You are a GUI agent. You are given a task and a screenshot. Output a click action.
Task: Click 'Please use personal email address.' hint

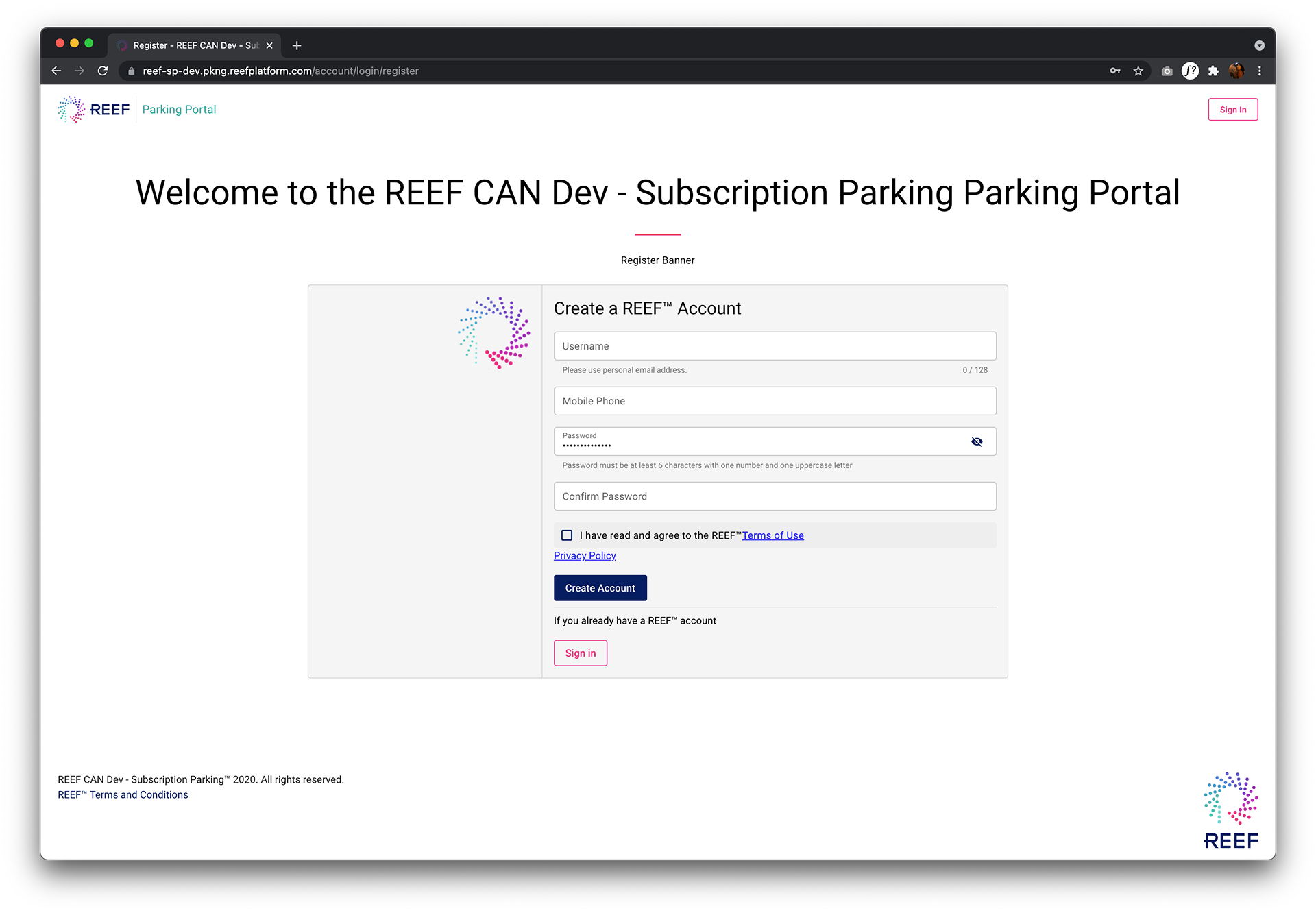tap(624, 370)
